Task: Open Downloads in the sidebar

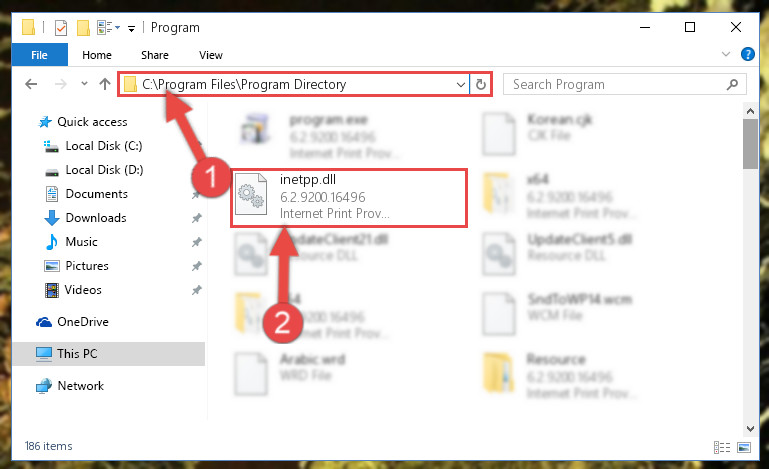Action: (96, 218)
